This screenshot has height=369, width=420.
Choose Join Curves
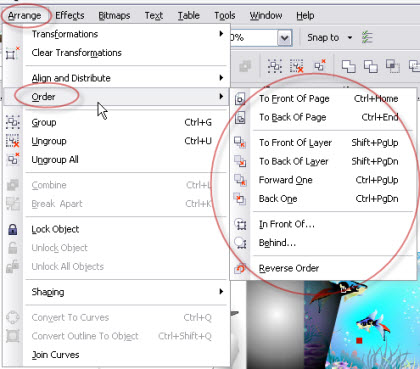117,355
